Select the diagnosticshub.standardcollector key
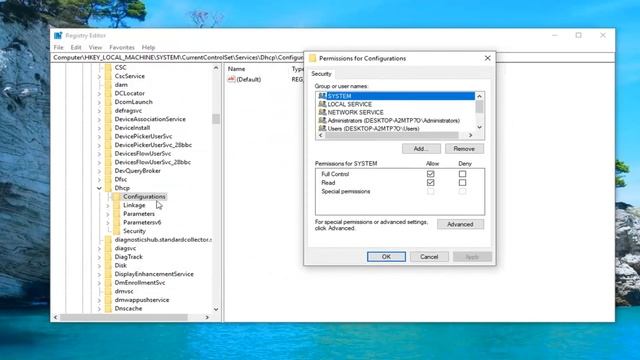 click(163, 240)
